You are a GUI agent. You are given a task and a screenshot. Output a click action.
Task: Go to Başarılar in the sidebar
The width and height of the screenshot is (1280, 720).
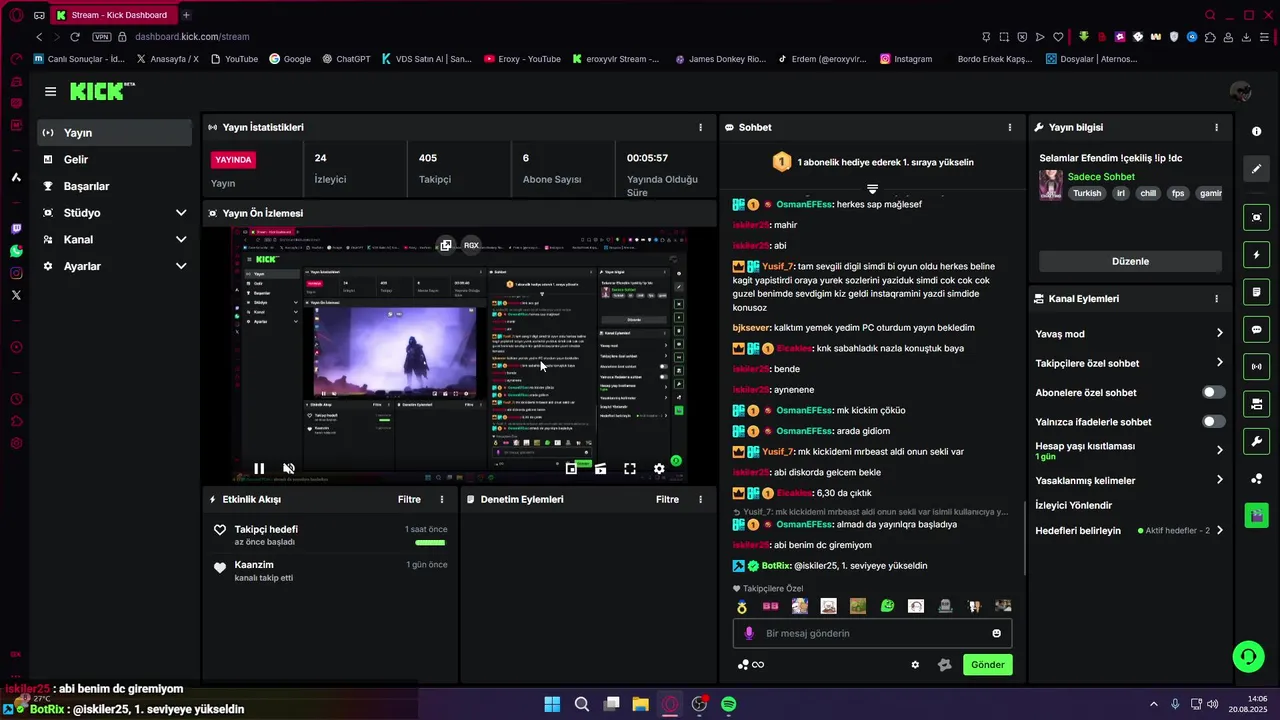(x=114, y=186)
